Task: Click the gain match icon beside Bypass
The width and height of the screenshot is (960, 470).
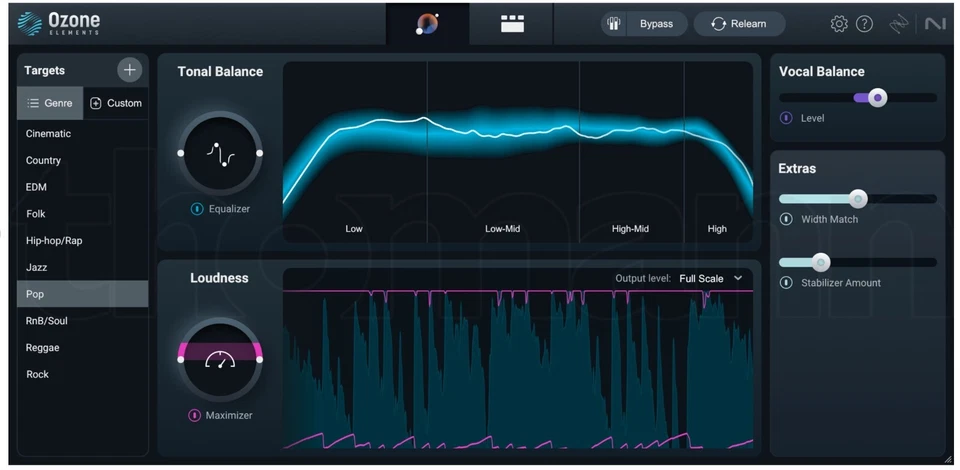Action: [613, 24]
